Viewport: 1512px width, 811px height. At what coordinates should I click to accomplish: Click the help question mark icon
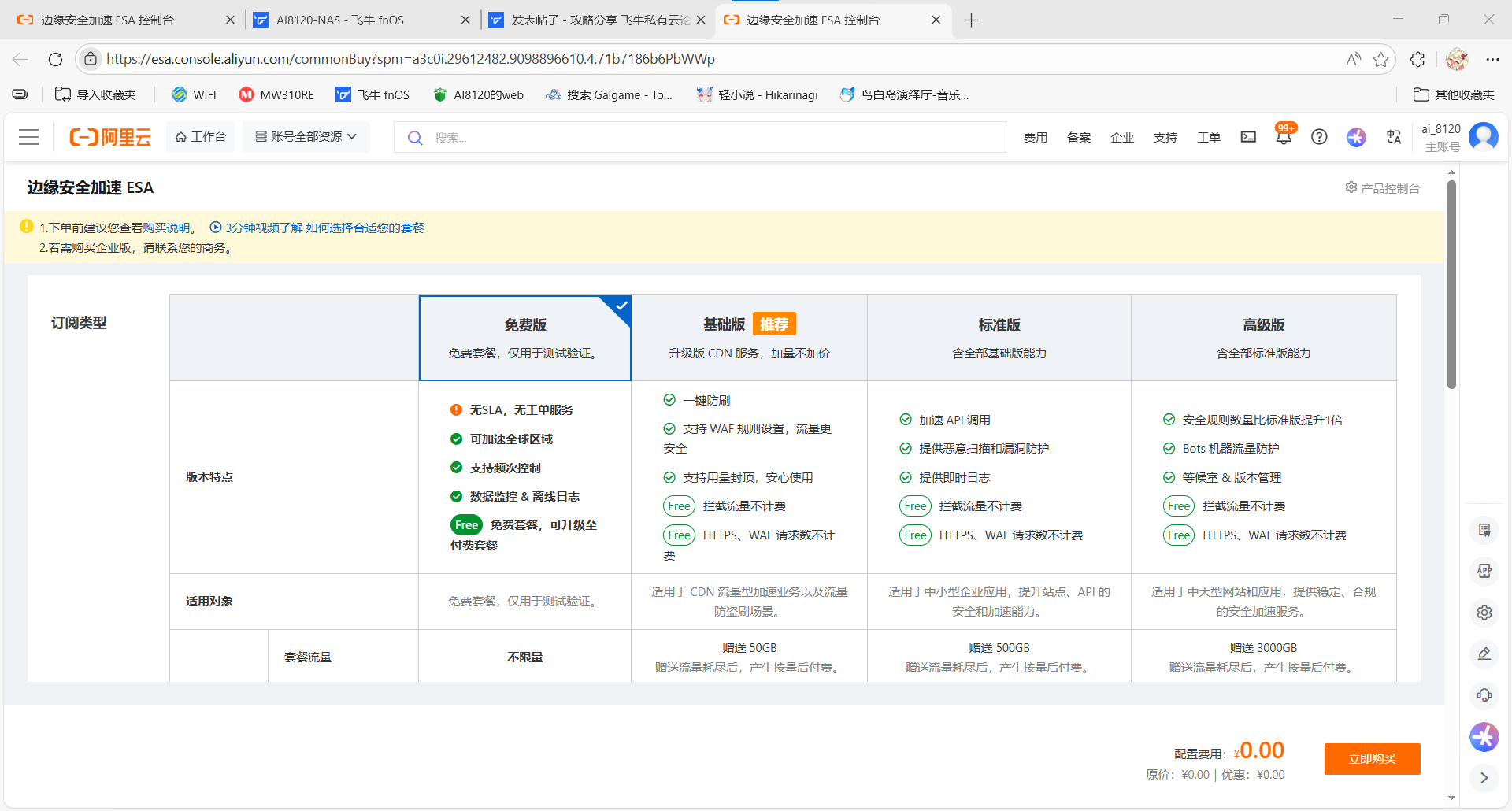(x=1319, y=137)
